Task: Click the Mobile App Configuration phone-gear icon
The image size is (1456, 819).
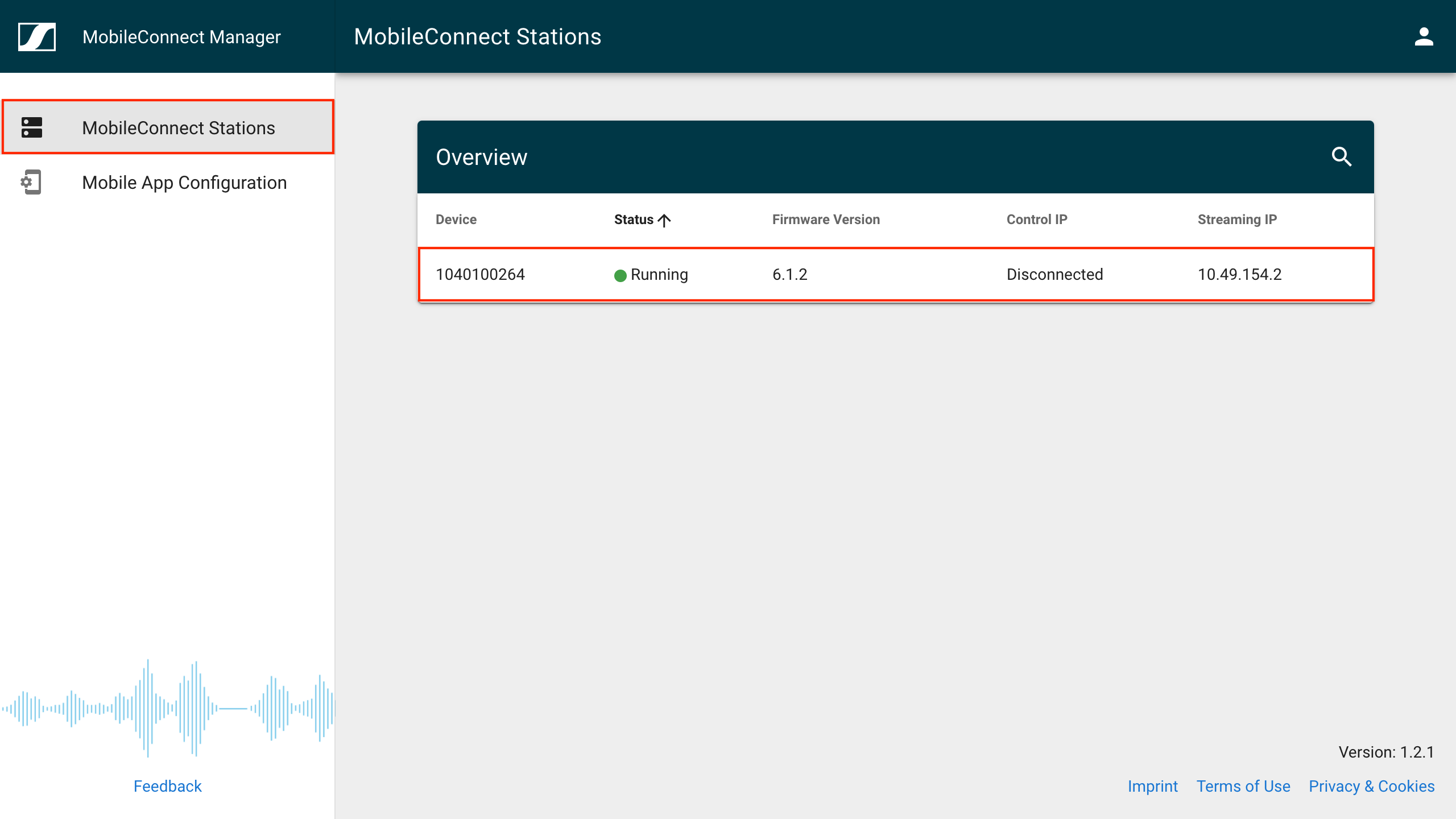Action: [31, 182]
